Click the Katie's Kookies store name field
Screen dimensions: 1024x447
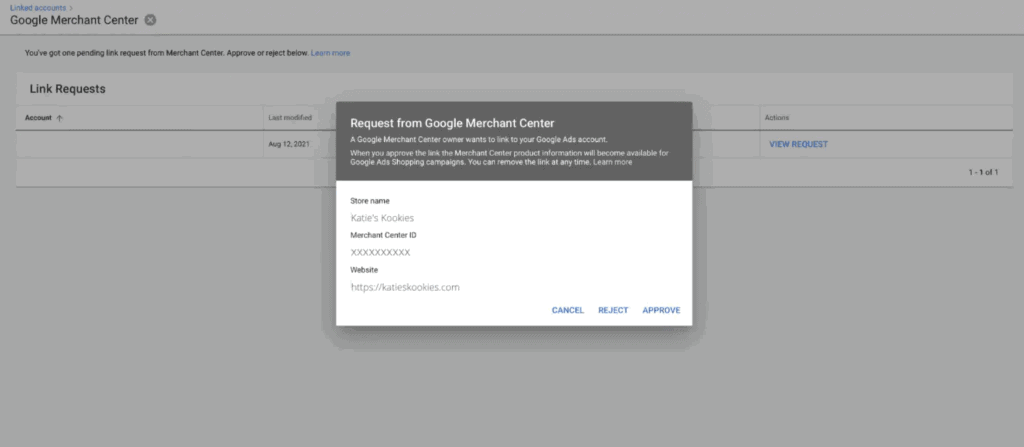pyautogui.click(x=382, y=217)
